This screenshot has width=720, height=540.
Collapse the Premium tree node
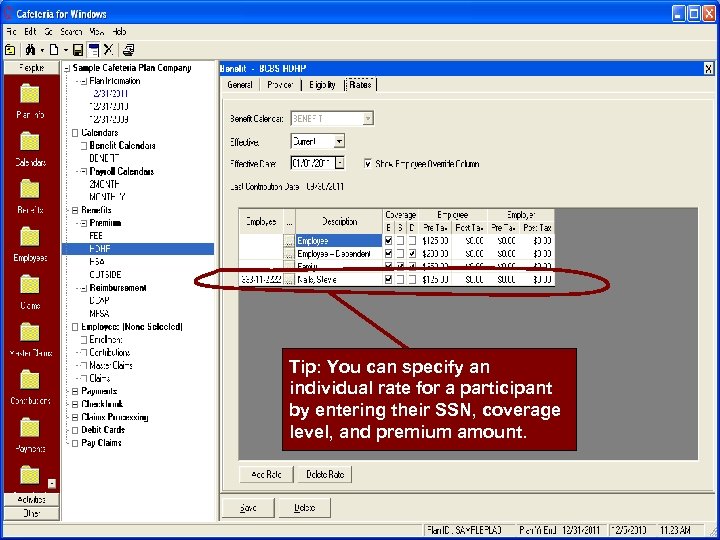coord(83,223)
